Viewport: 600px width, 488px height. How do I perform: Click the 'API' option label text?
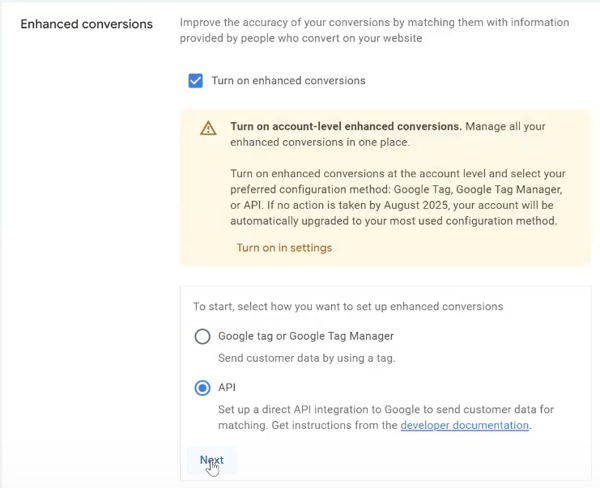(x=226, y=388)
